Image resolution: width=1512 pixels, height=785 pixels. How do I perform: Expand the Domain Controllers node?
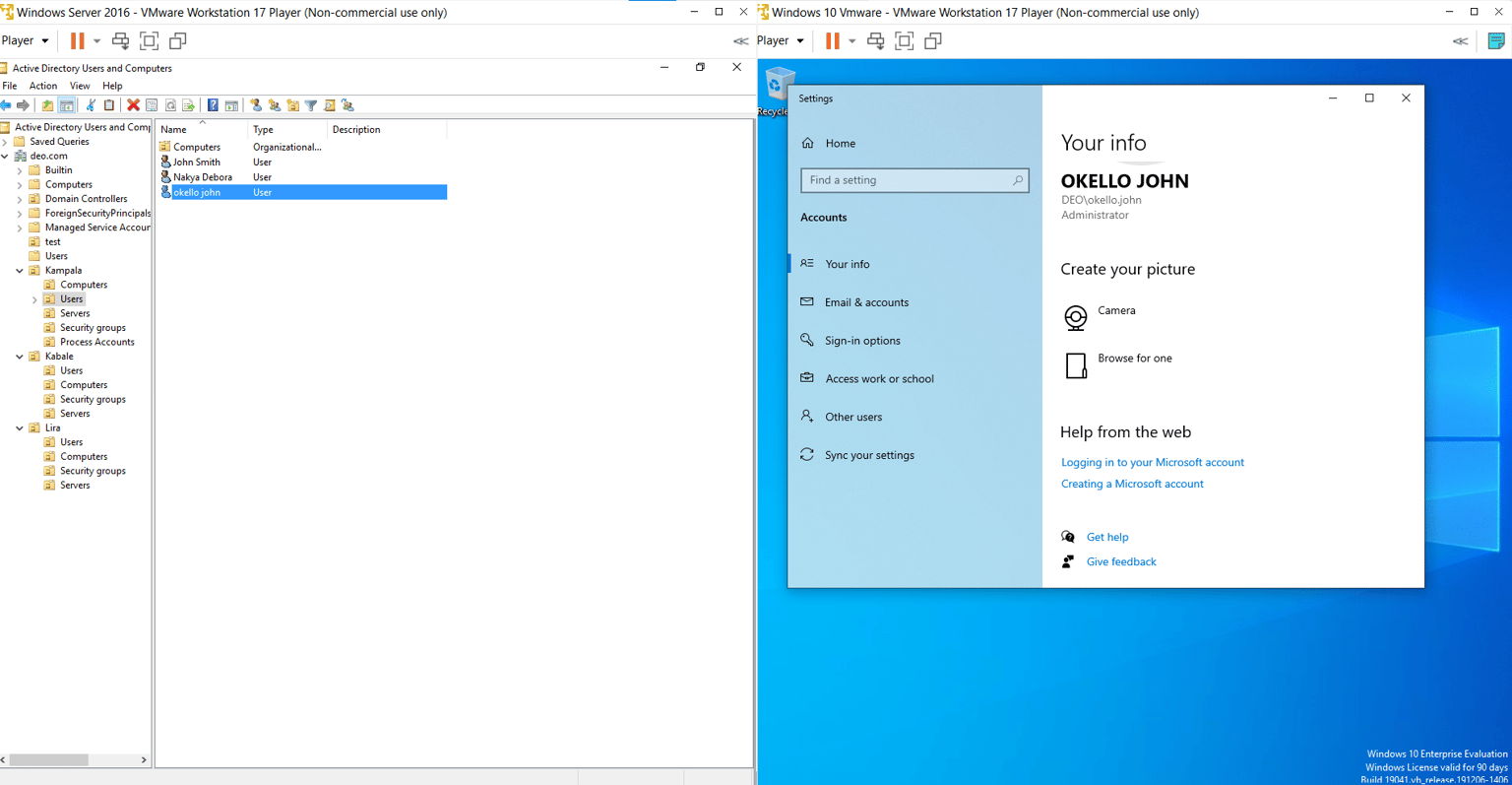20,199
